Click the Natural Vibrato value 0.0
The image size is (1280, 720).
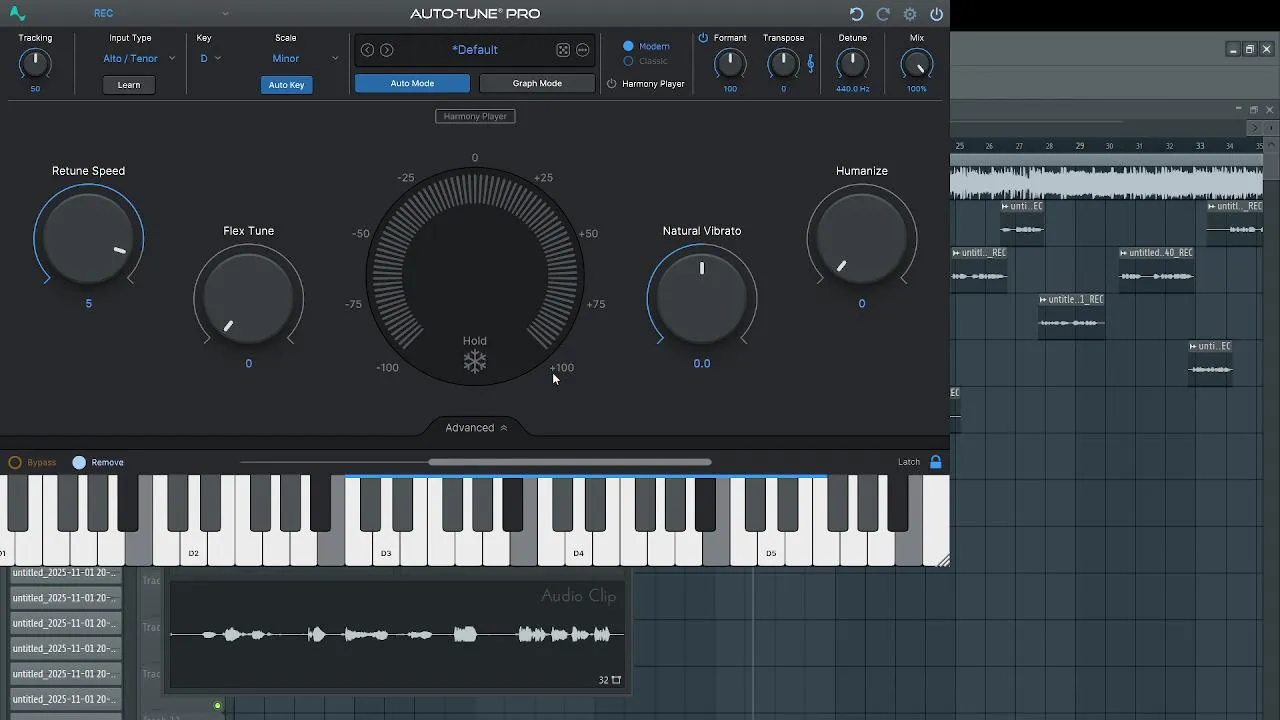coord(702,363)
